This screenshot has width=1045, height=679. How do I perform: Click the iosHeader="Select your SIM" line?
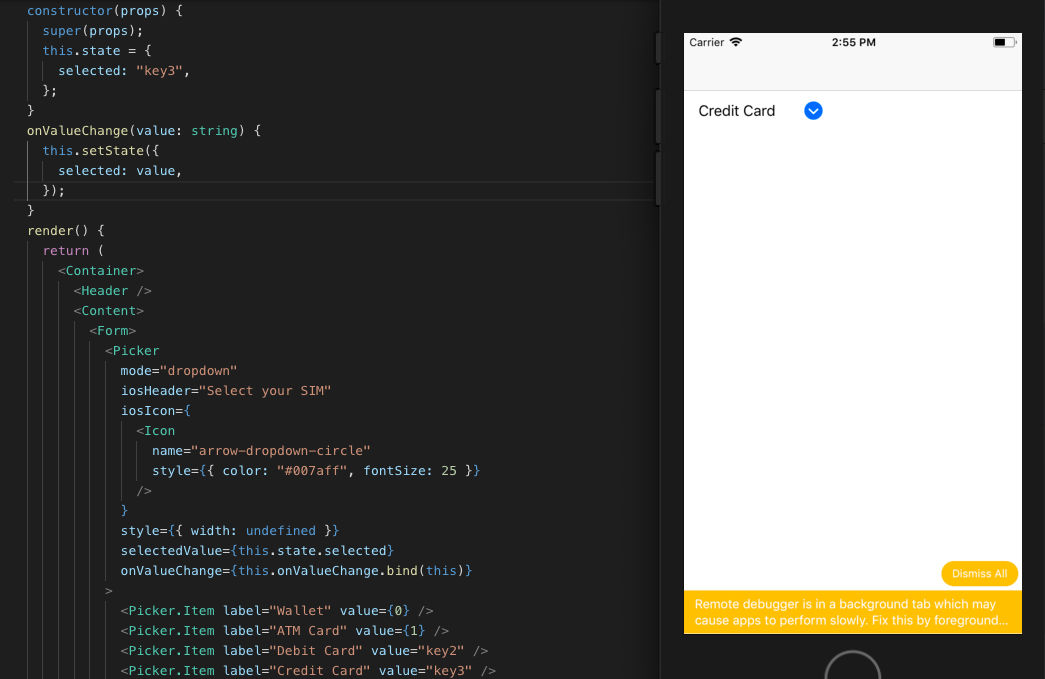[226, 390]
